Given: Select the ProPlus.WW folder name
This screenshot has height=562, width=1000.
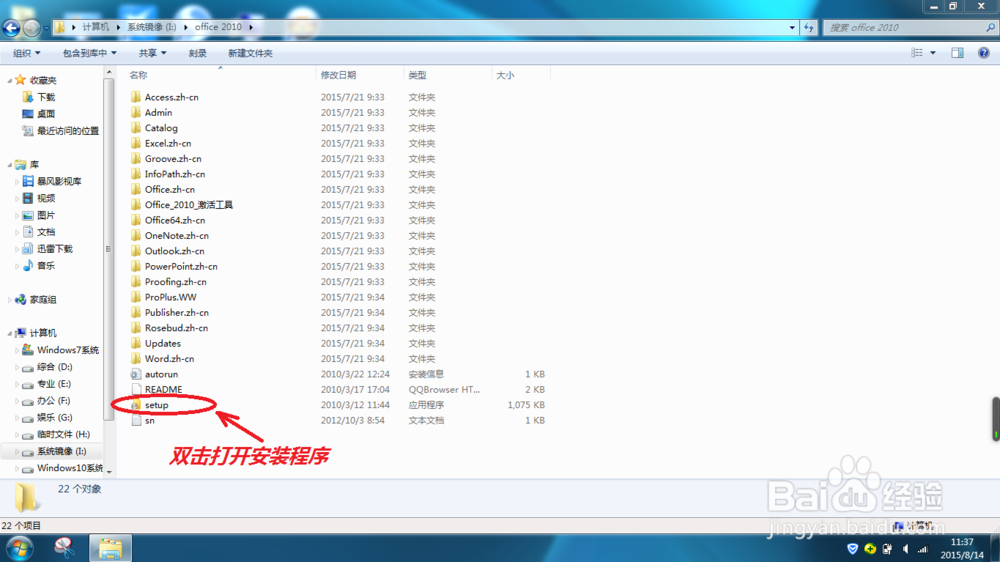Looking at the screenshot, I should 170,297.
